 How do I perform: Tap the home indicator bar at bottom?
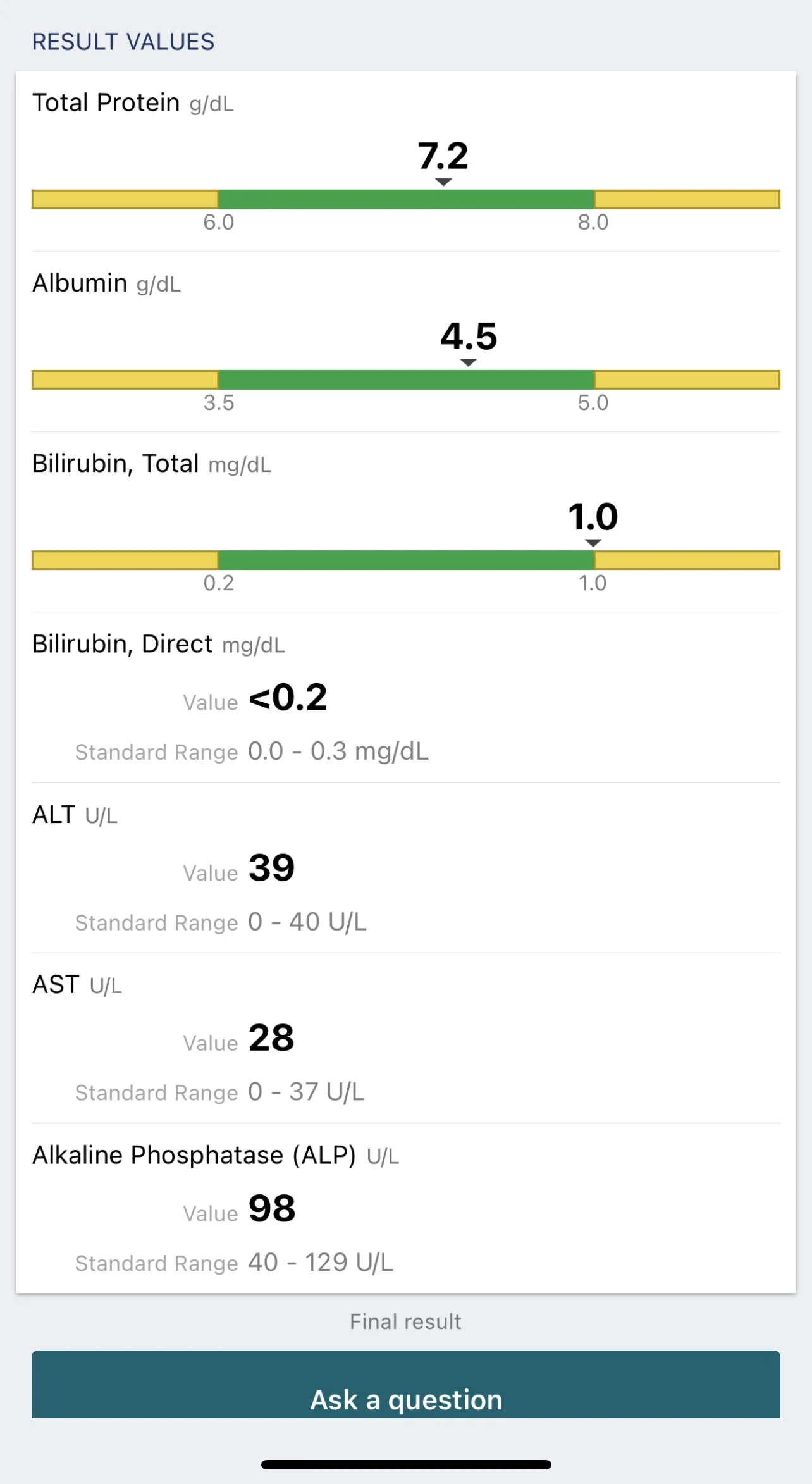(x=406, y=1464)
